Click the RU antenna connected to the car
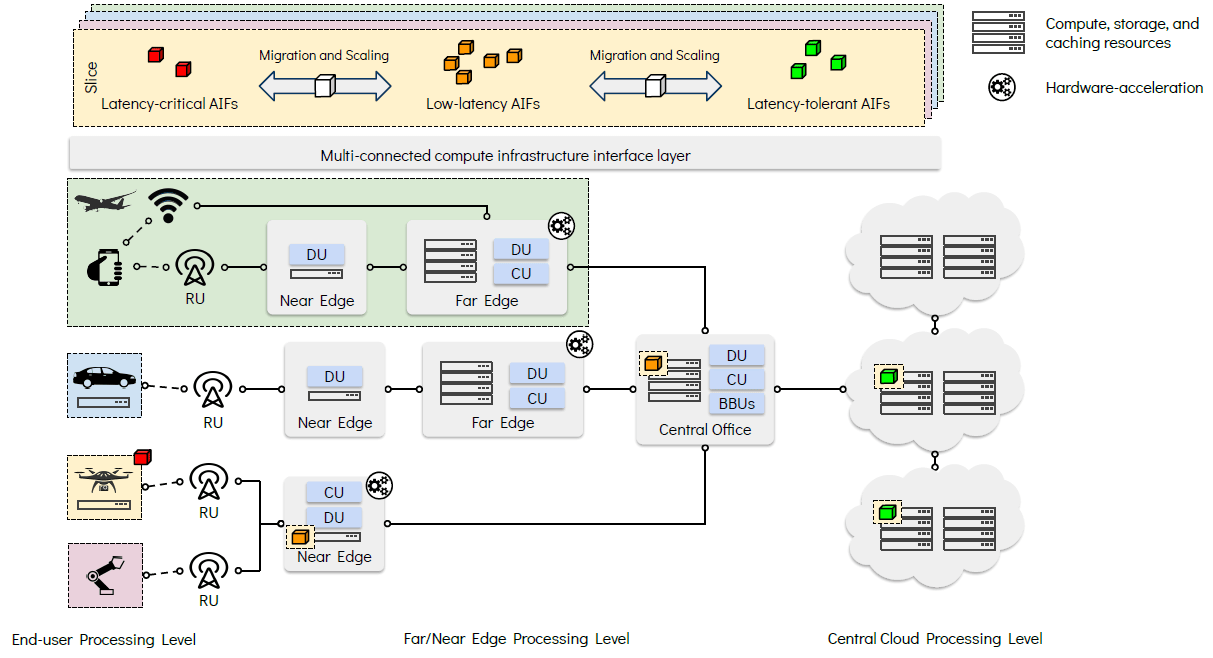 (x=212, y=390)
